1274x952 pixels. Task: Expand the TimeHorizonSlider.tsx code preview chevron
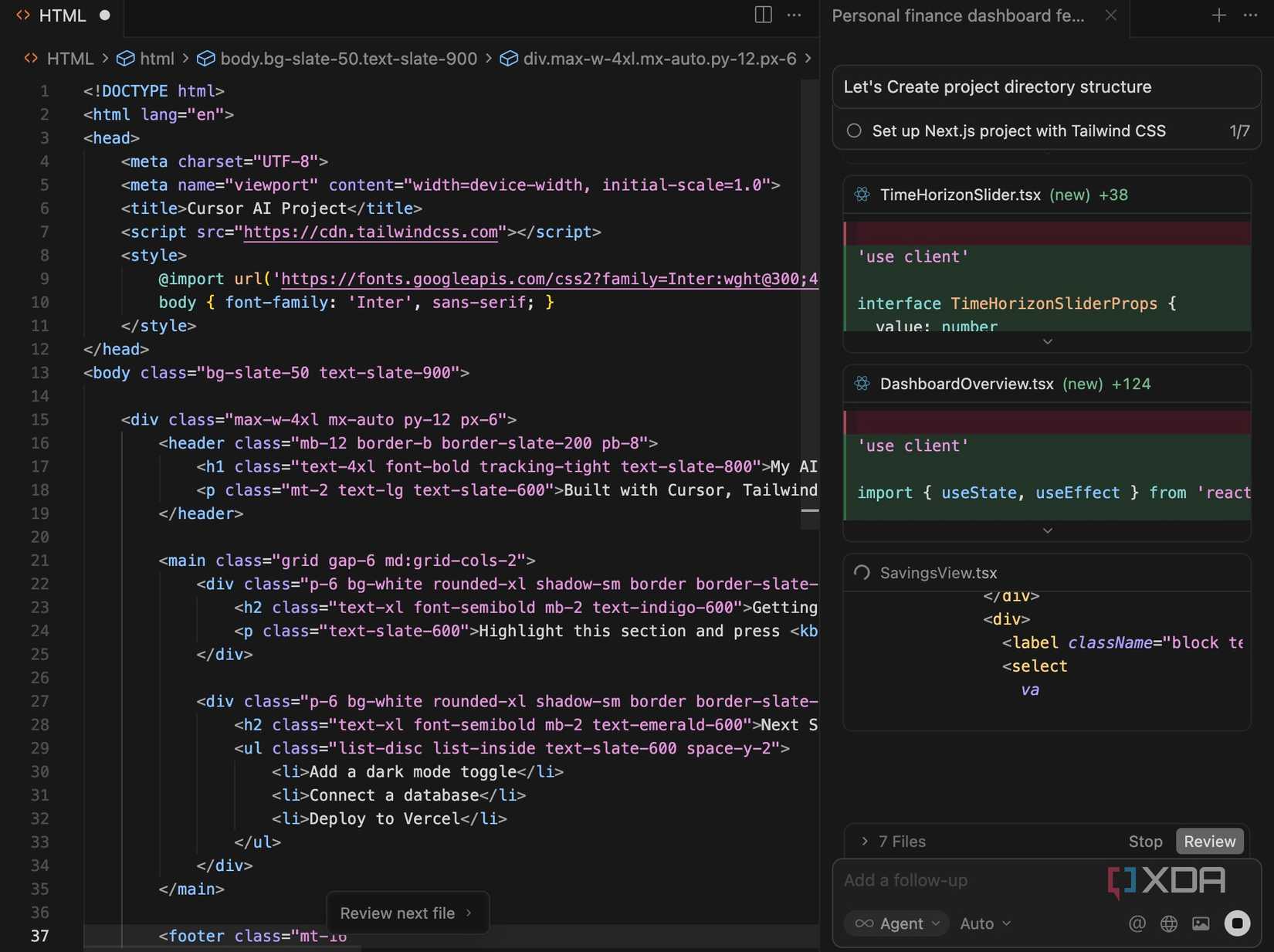click(1047, 341)
